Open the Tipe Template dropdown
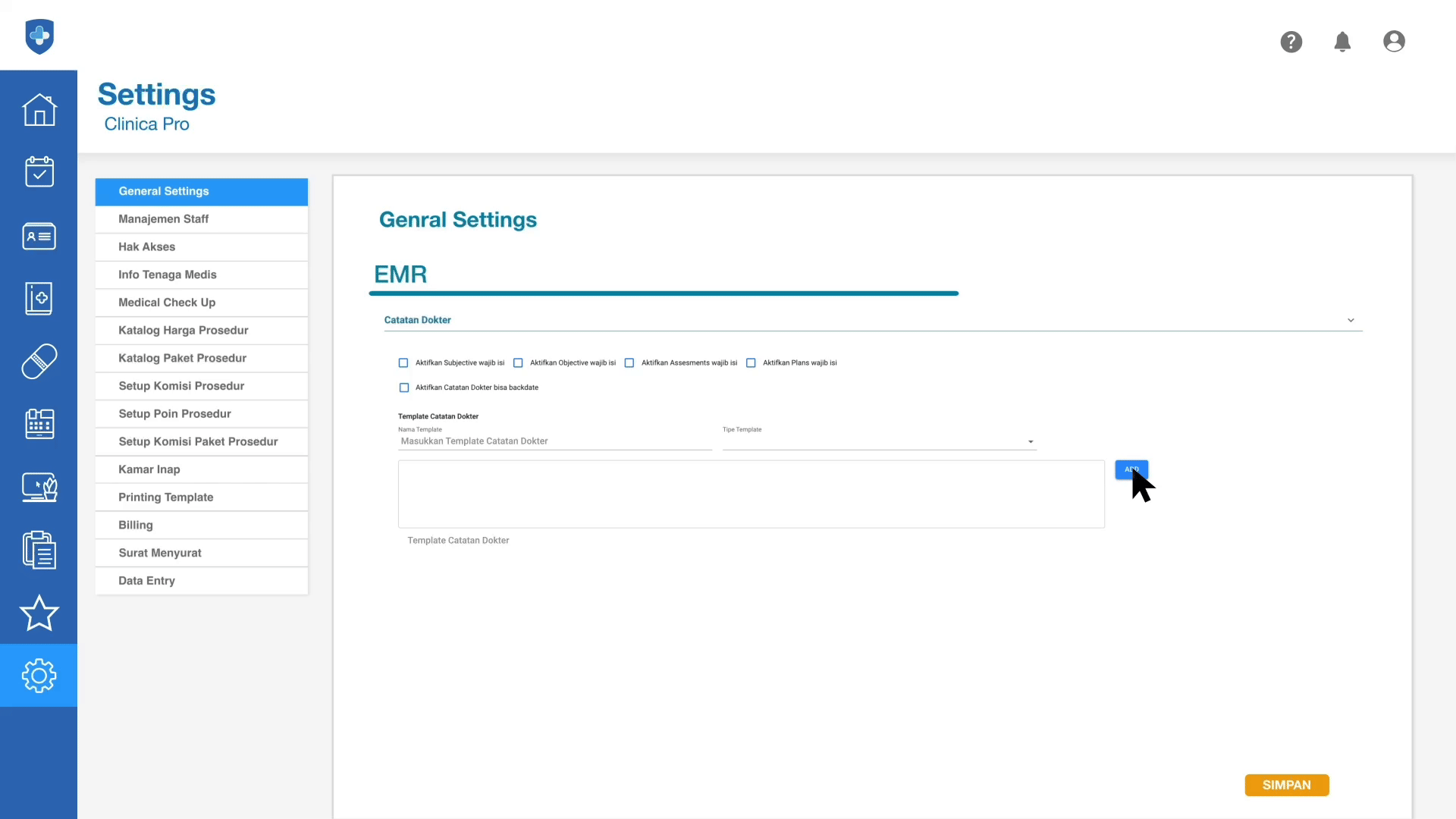The image size is (1456, 819). pyautogui.click(x=879, y=441)
